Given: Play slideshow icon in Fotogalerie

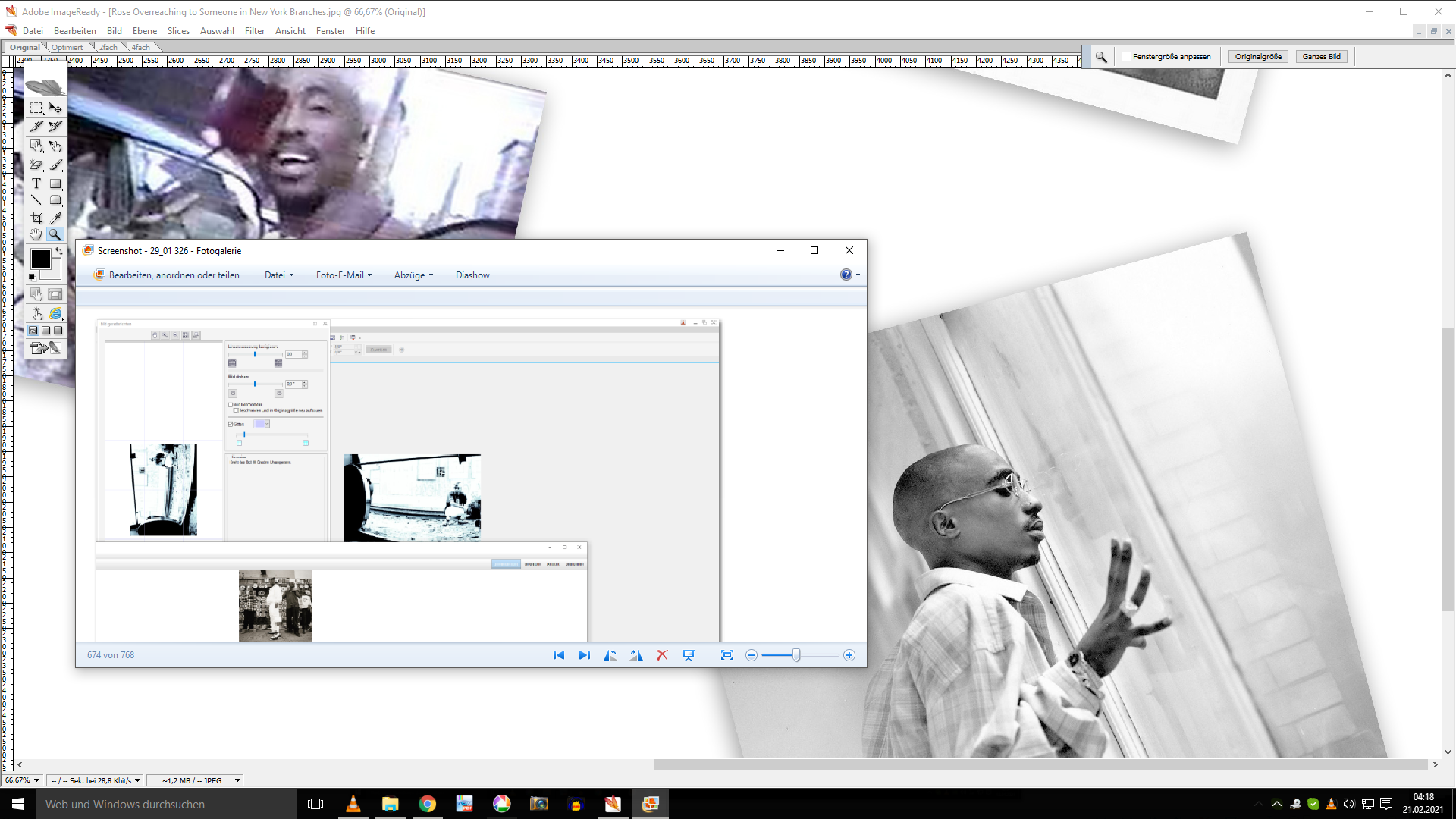Looking at the screenshot, I should coord(689,655).
